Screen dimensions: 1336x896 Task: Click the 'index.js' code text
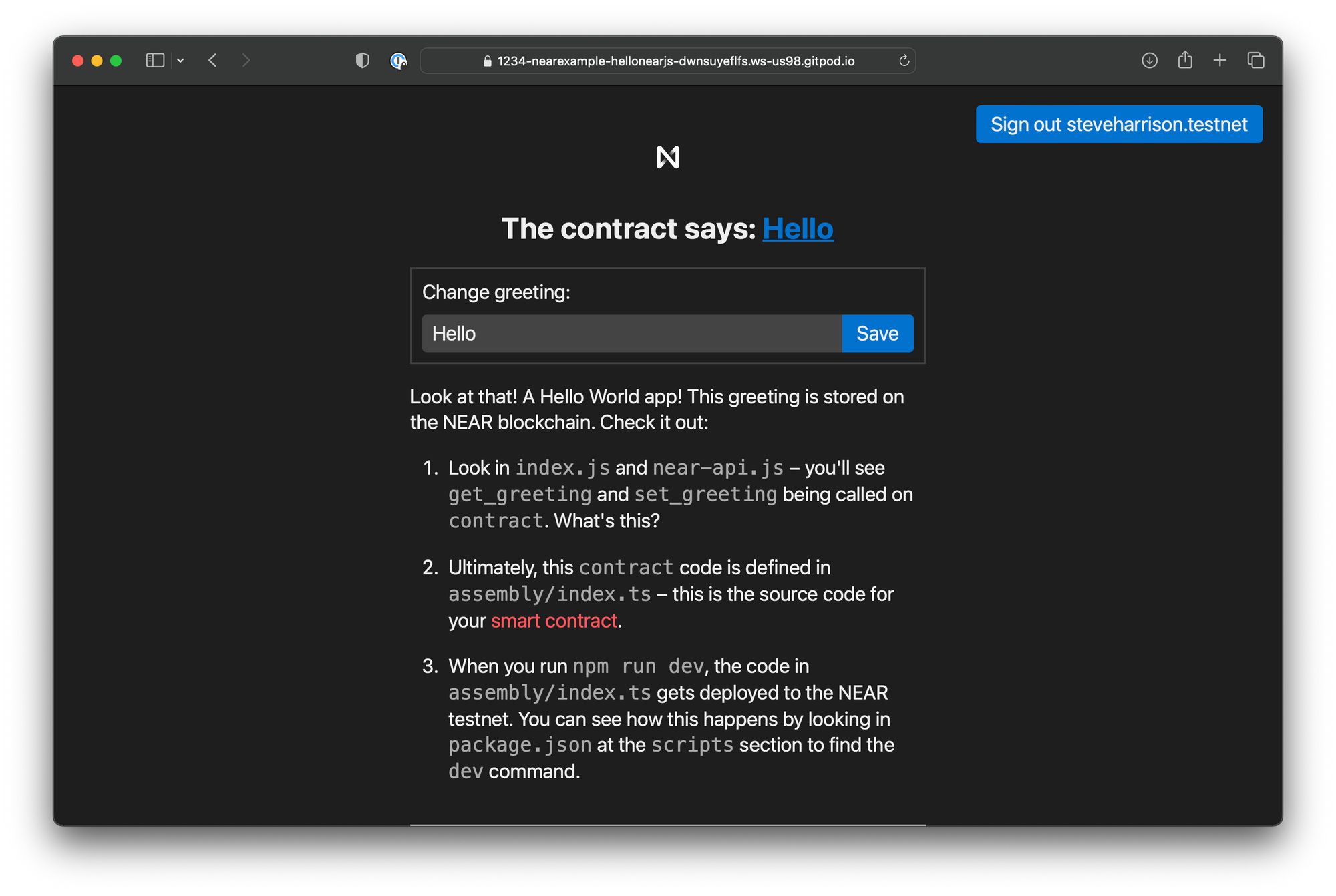562,468
